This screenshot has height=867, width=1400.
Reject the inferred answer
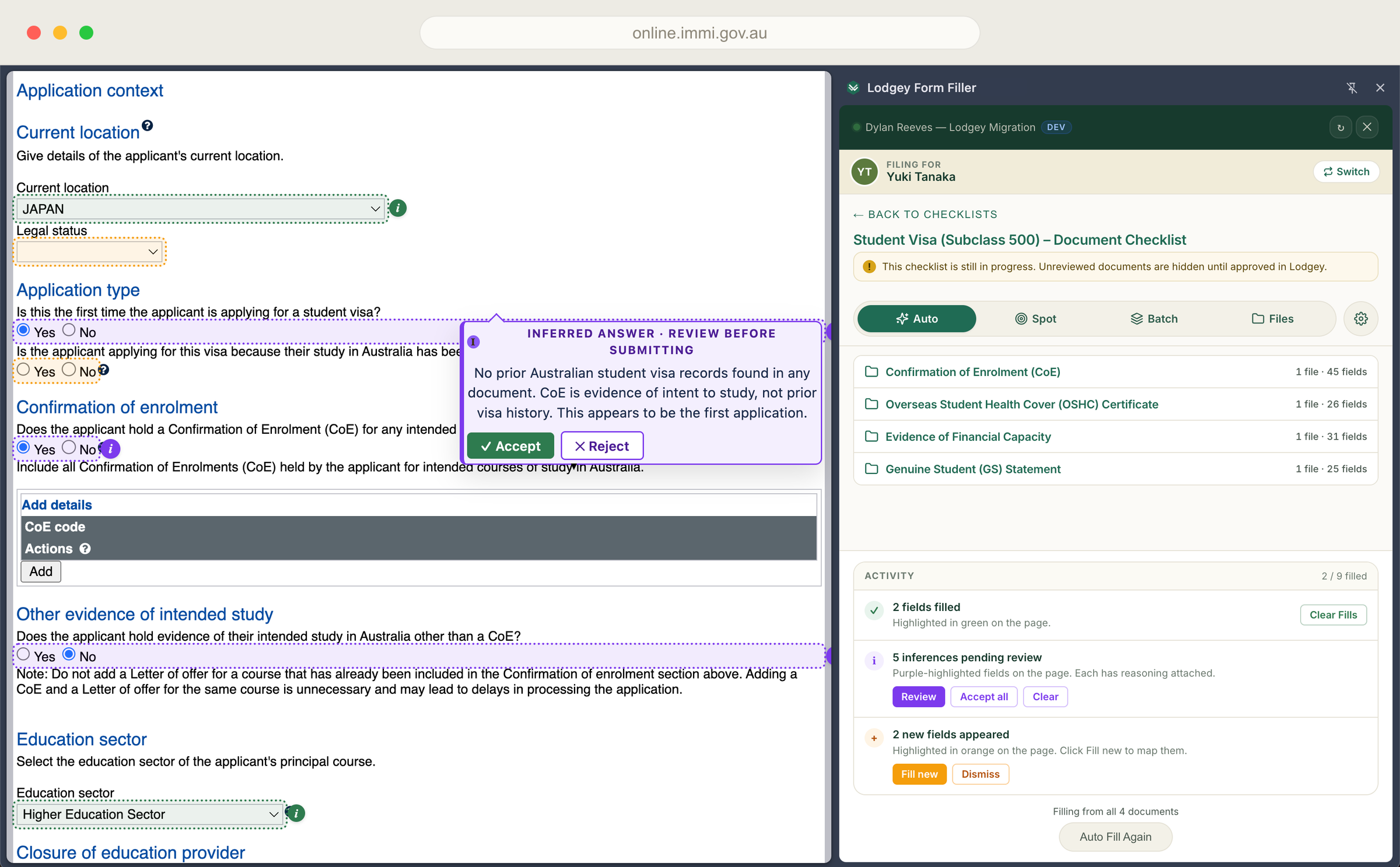click(602, 446)
